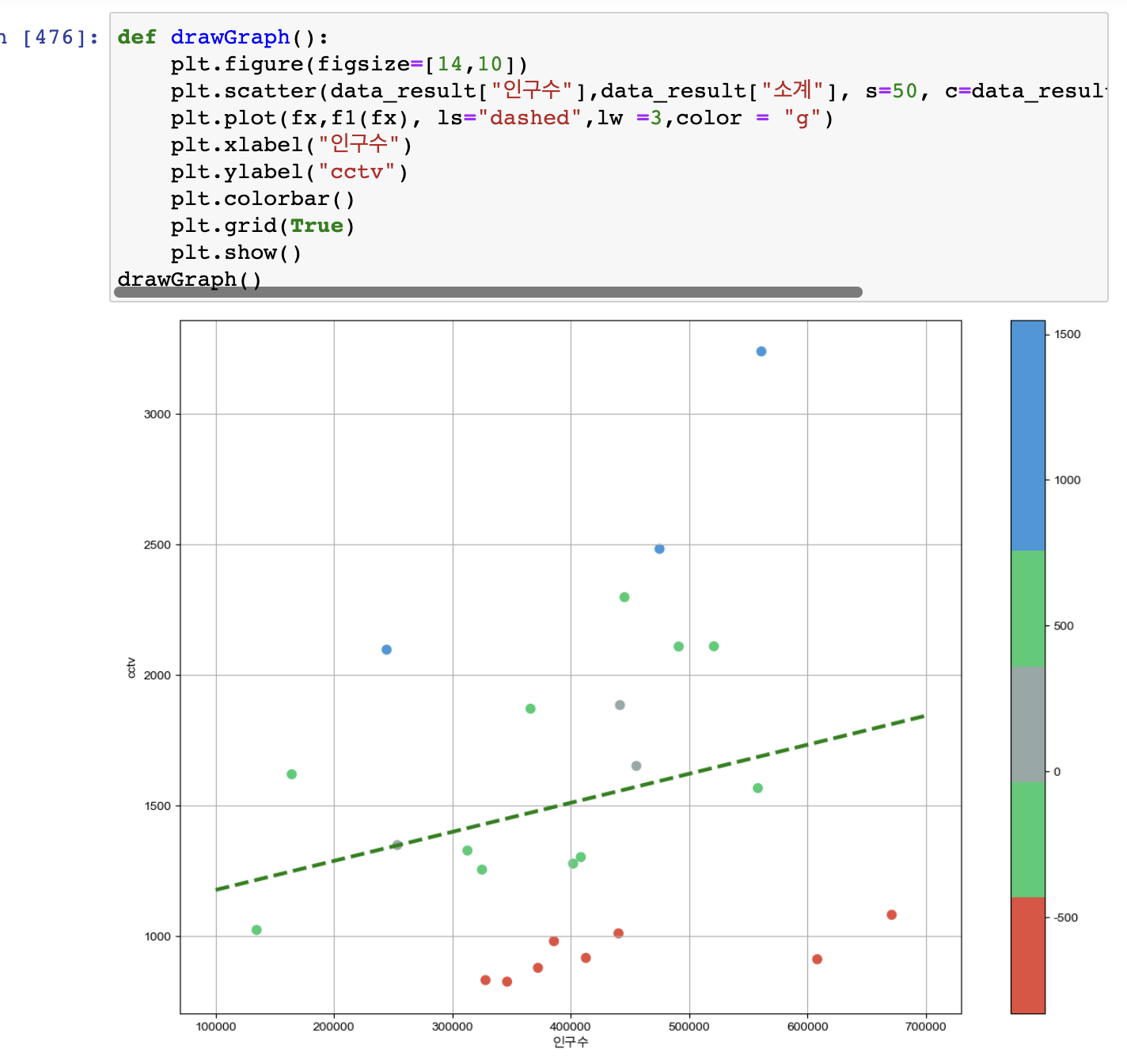
Task: Click the horizontal scrollbar under the code cell
Action: [488, 292]
